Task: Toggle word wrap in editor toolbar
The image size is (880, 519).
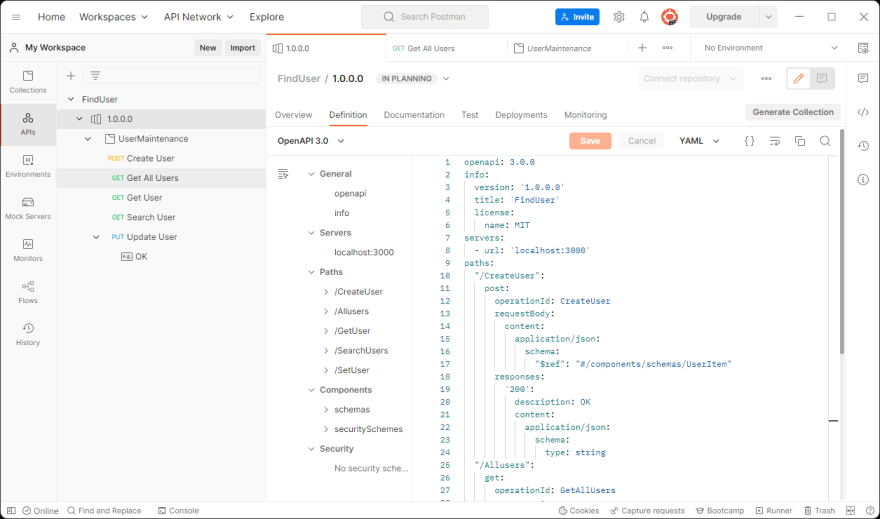Action: 774,141
